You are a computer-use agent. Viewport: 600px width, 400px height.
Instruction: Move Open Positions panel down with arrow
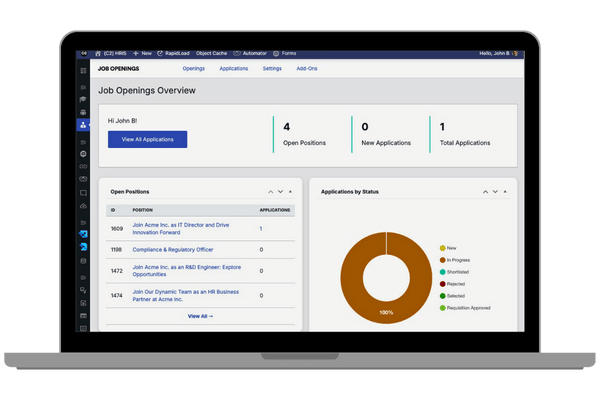[280, 191]
